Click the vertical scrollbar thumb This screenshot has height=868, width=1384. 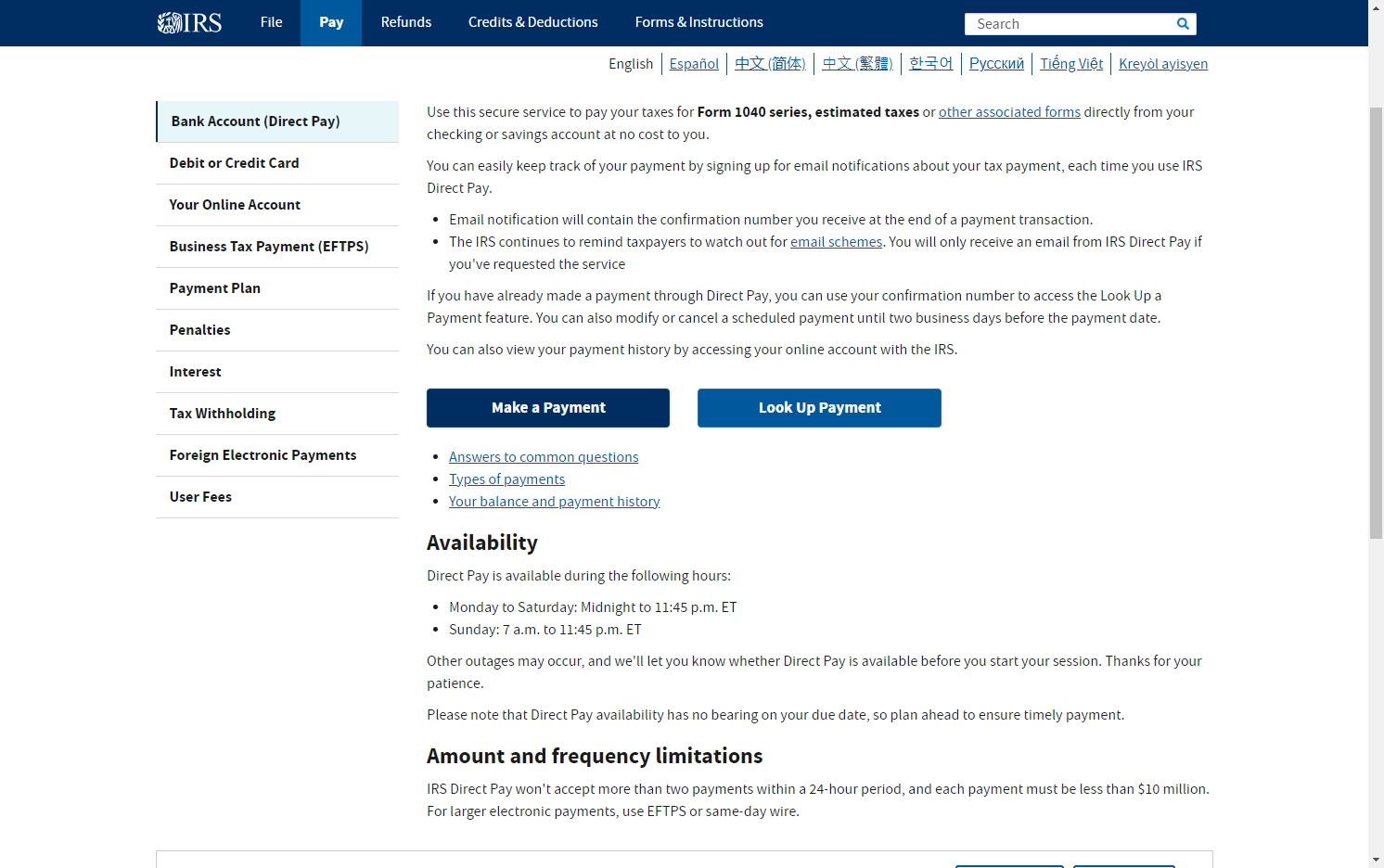(1376, 323)
